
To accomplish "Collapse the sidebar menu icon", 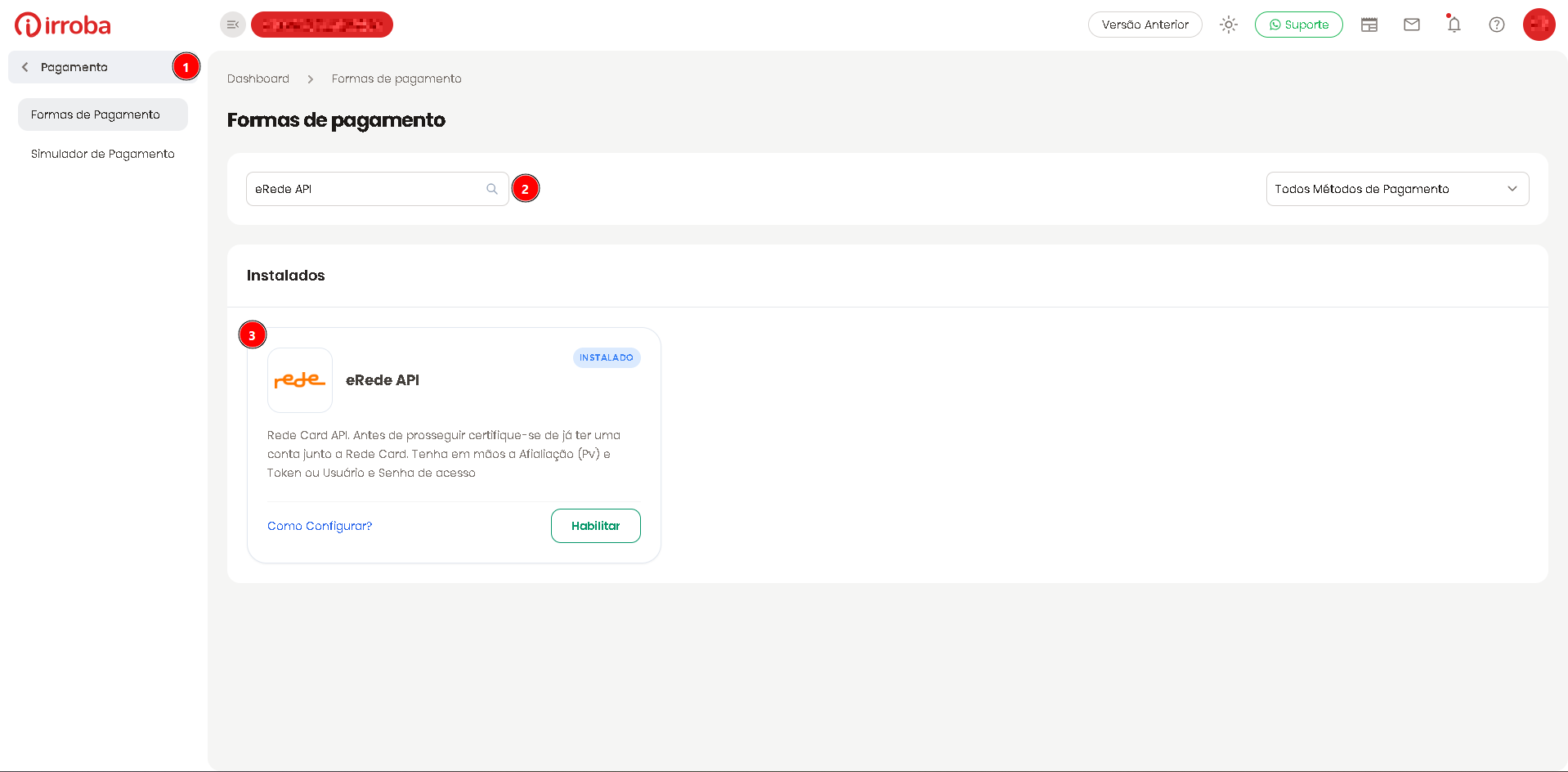I will (233, 25).
